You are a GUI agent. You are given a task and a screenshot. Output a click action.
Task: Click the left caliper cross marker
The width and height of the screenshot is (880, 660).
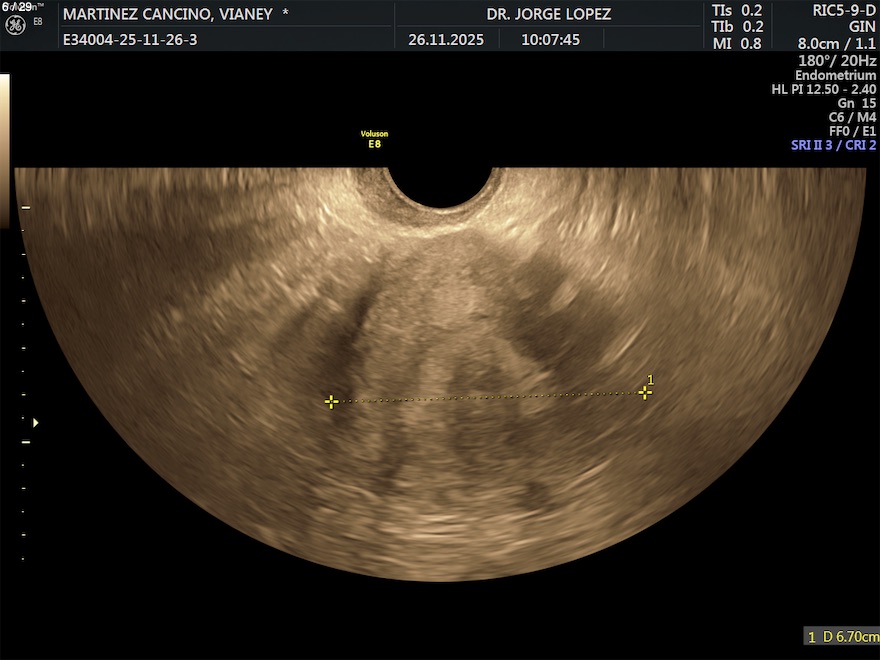tap(331, 402)
